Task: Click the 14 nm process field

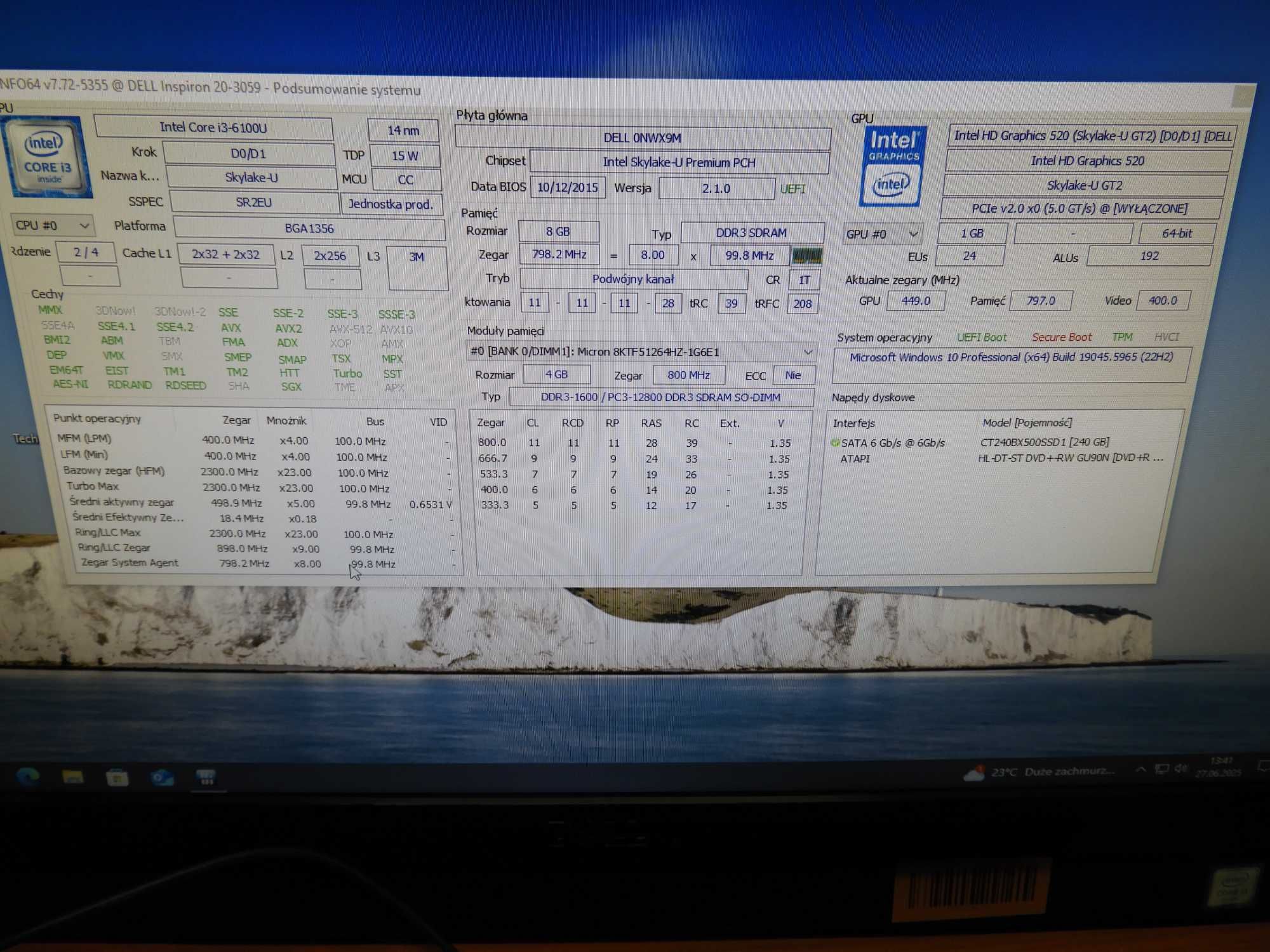Action: pos(403,130)
